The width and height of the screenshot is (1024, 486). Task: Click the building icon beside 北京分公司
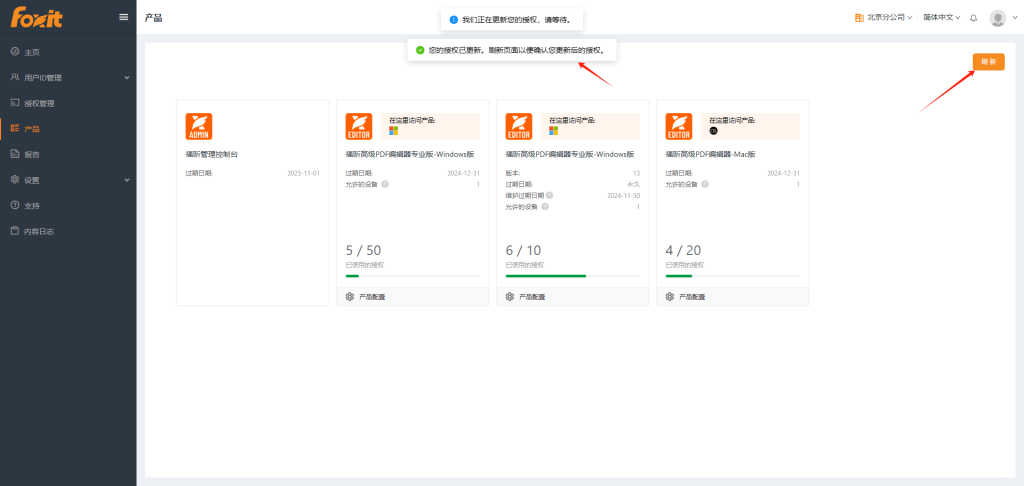pos(859,18)
